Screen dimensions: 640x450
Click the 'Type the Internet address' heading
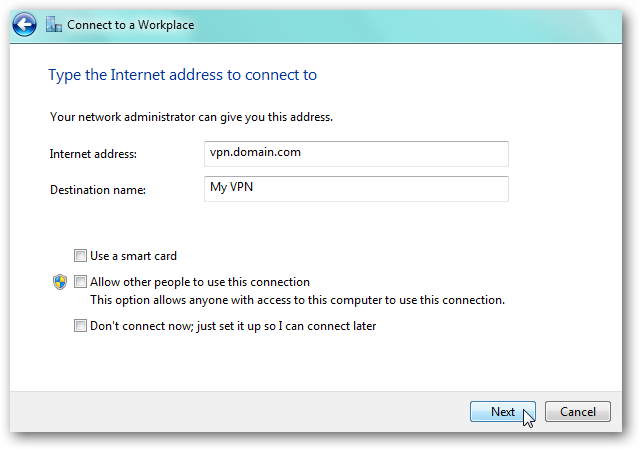click(183, 75)
